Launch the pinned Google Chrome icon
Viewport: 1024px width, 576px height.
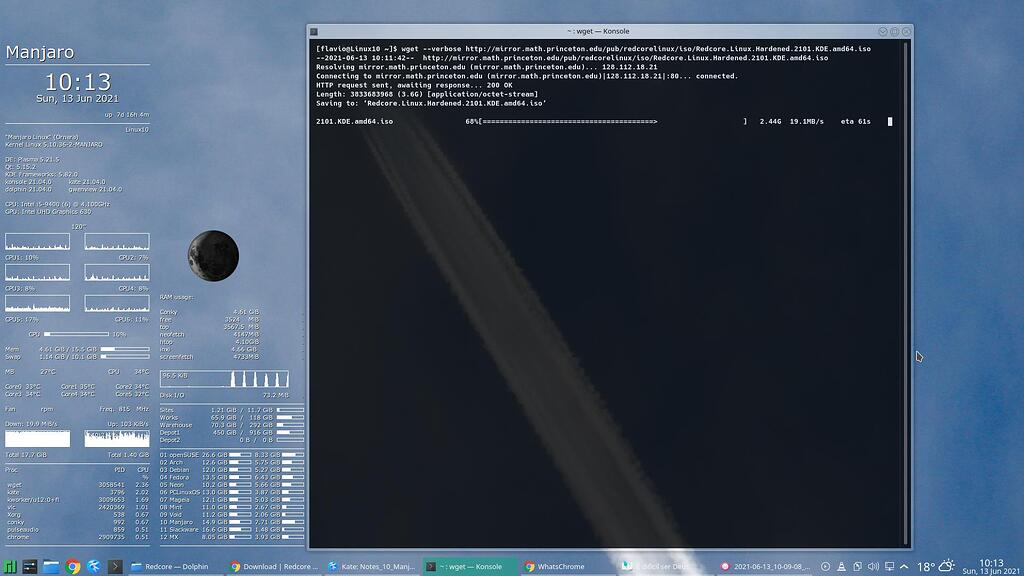(72, 566)
